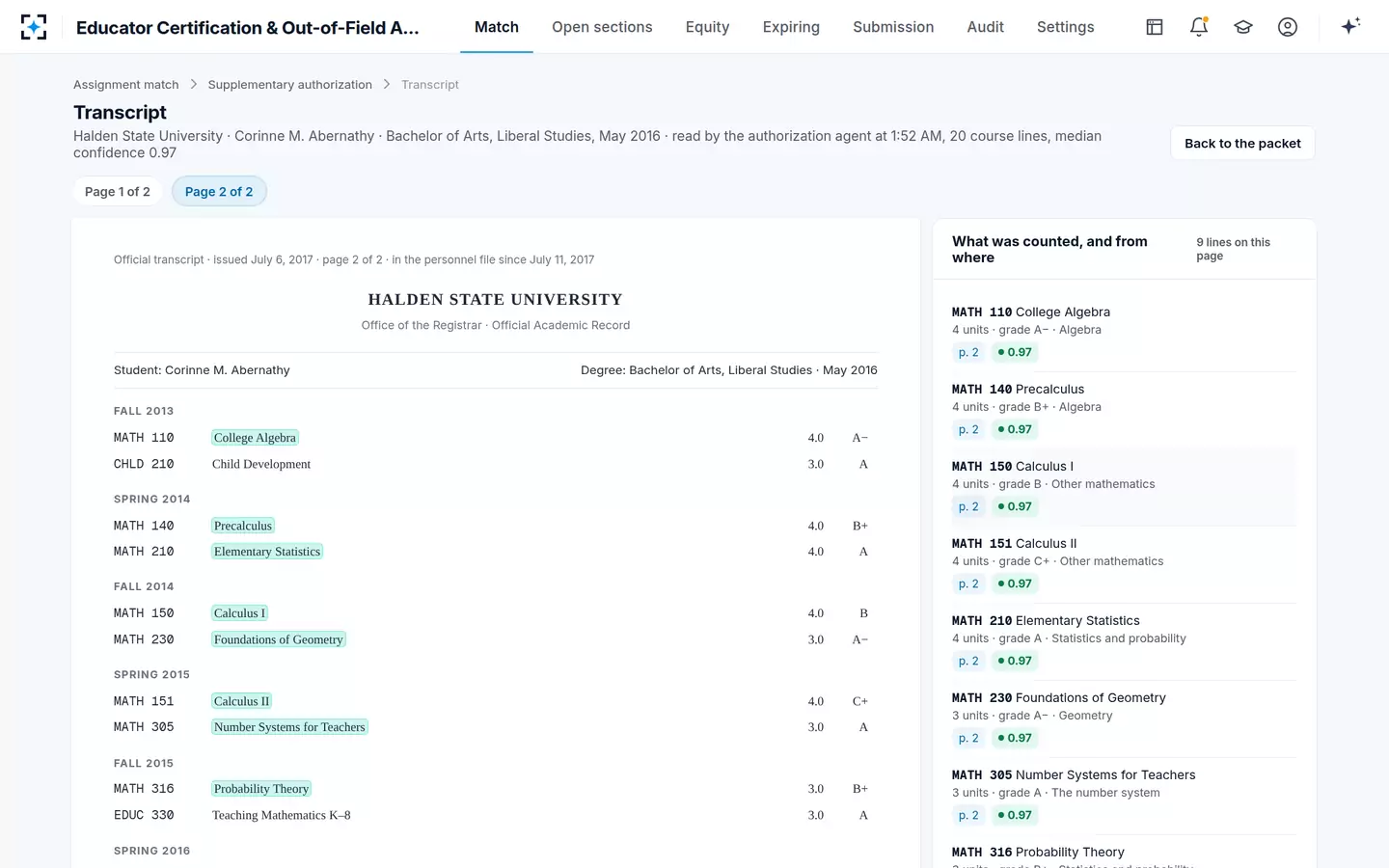Go to the Equity tab
This screenshot has height=868, width=1389.
[707, 27]
